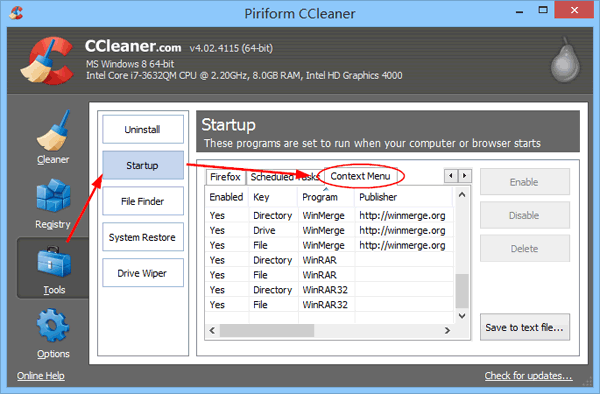Click Save to text file button
Image resolution: width=600 pixels, height=394 pixels.
(x=525, y=327)
